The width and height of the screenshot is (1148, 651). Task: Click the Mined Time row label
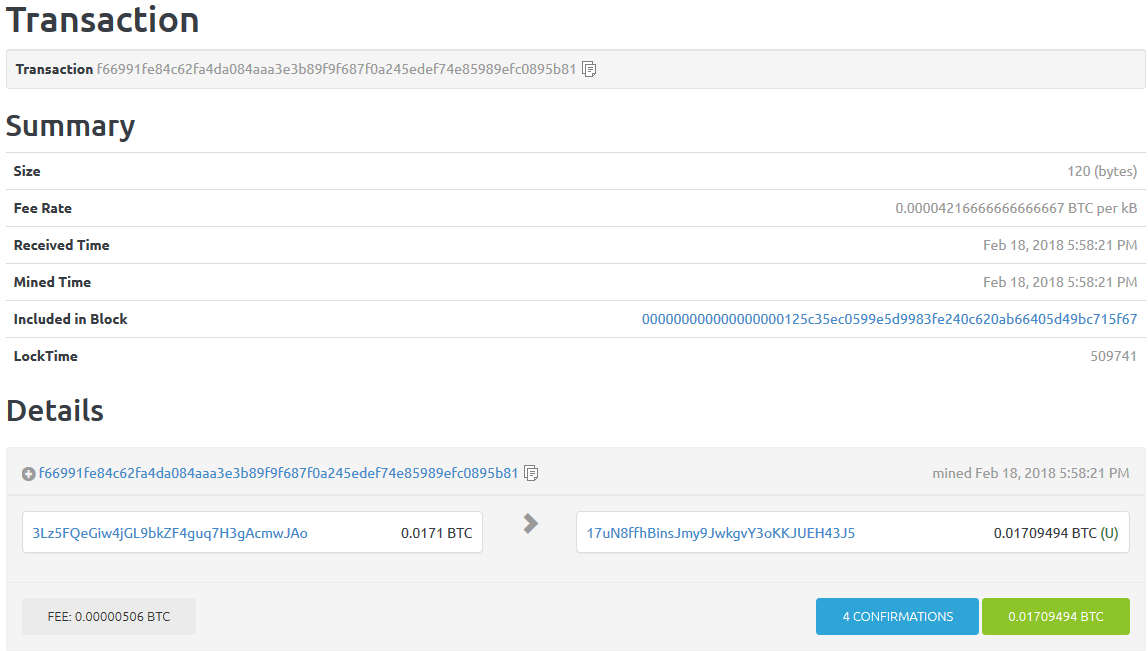point(52,282)
